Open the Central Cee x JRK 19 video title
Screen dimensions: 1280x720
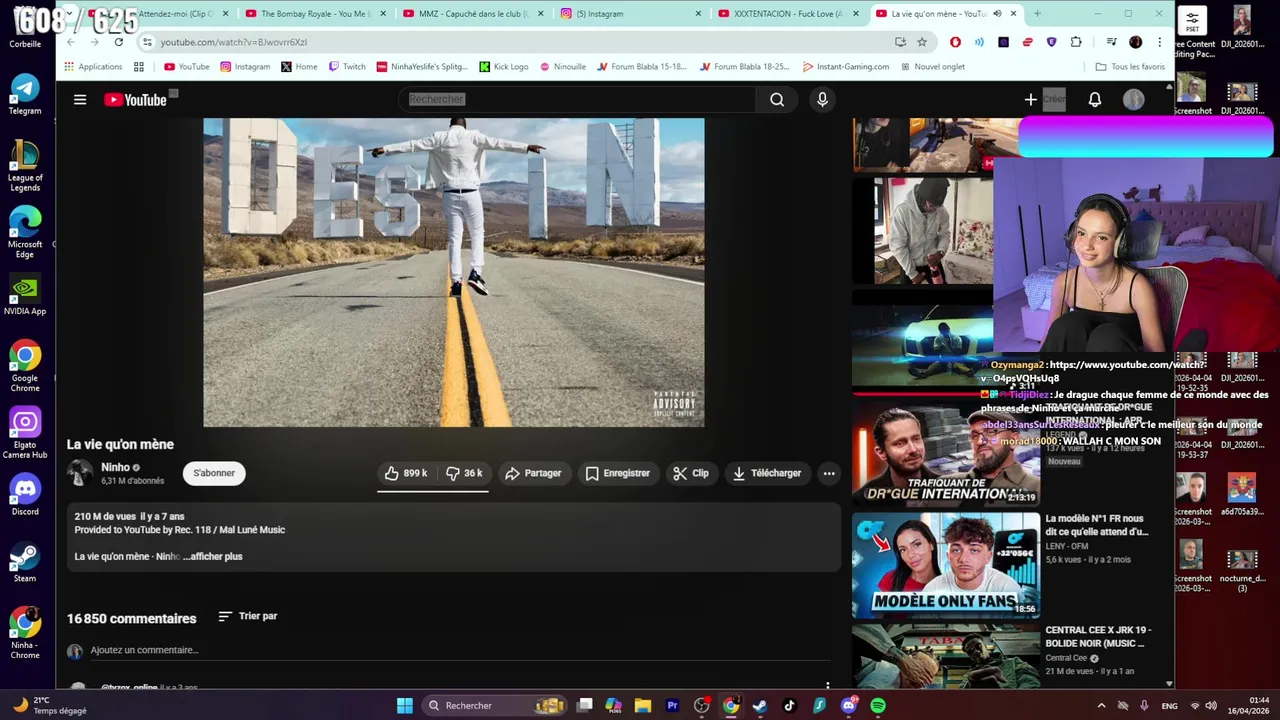1098,636
